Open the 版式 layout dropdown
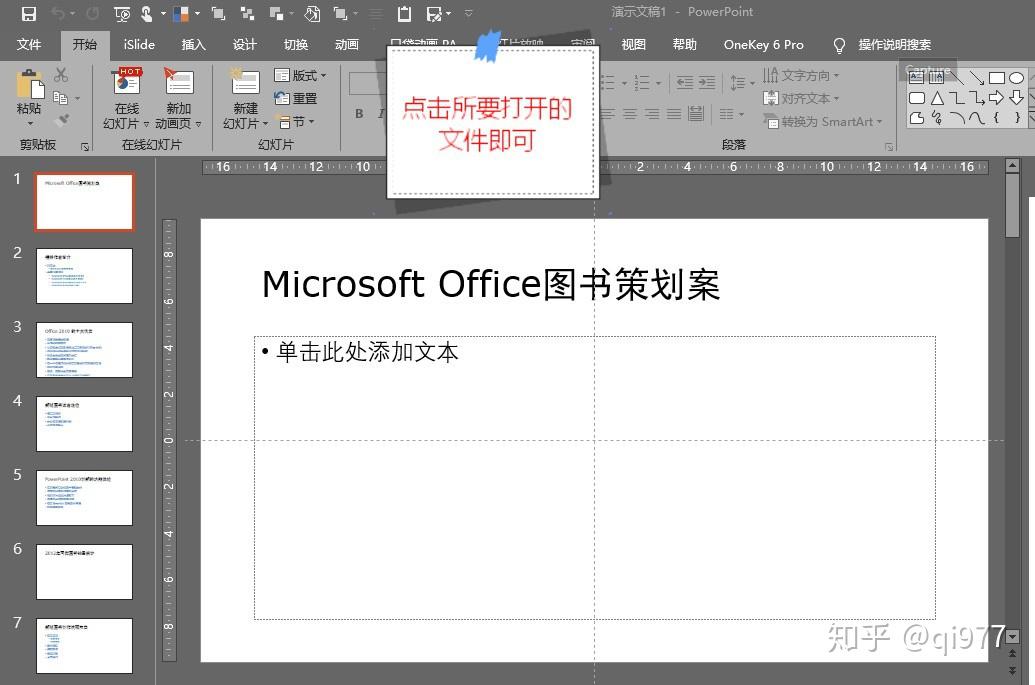The width and height of the screenshot is (1035, 685). pos(300,76)
